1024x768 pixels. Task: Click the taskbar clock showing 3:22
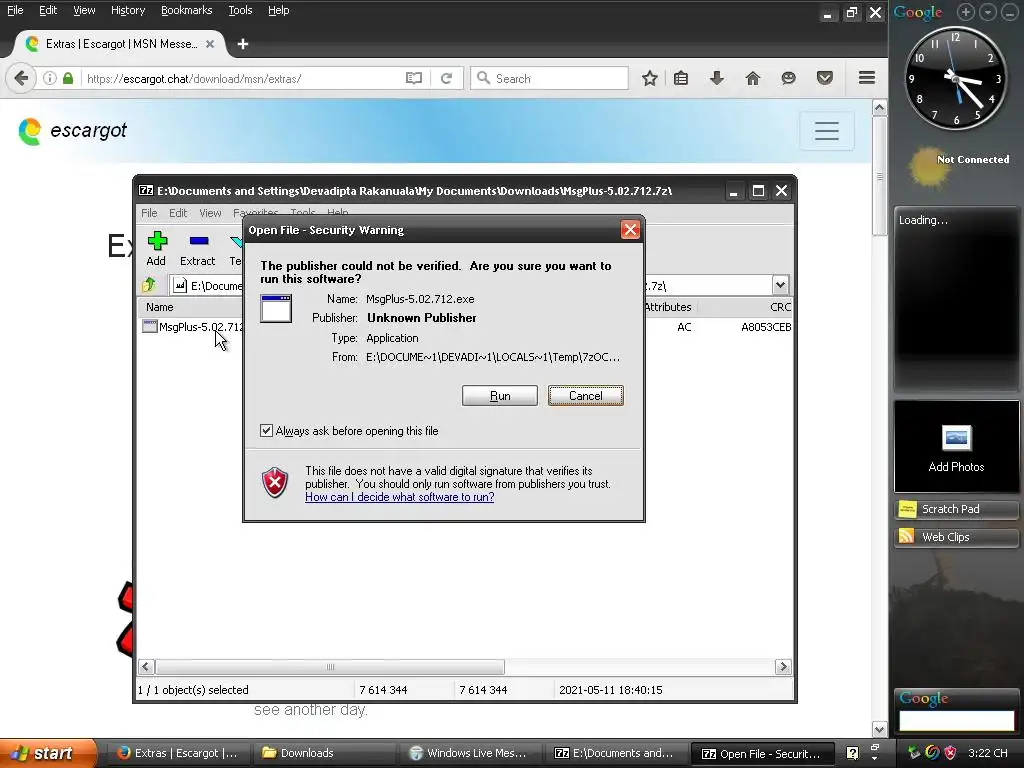coord(987,753)
